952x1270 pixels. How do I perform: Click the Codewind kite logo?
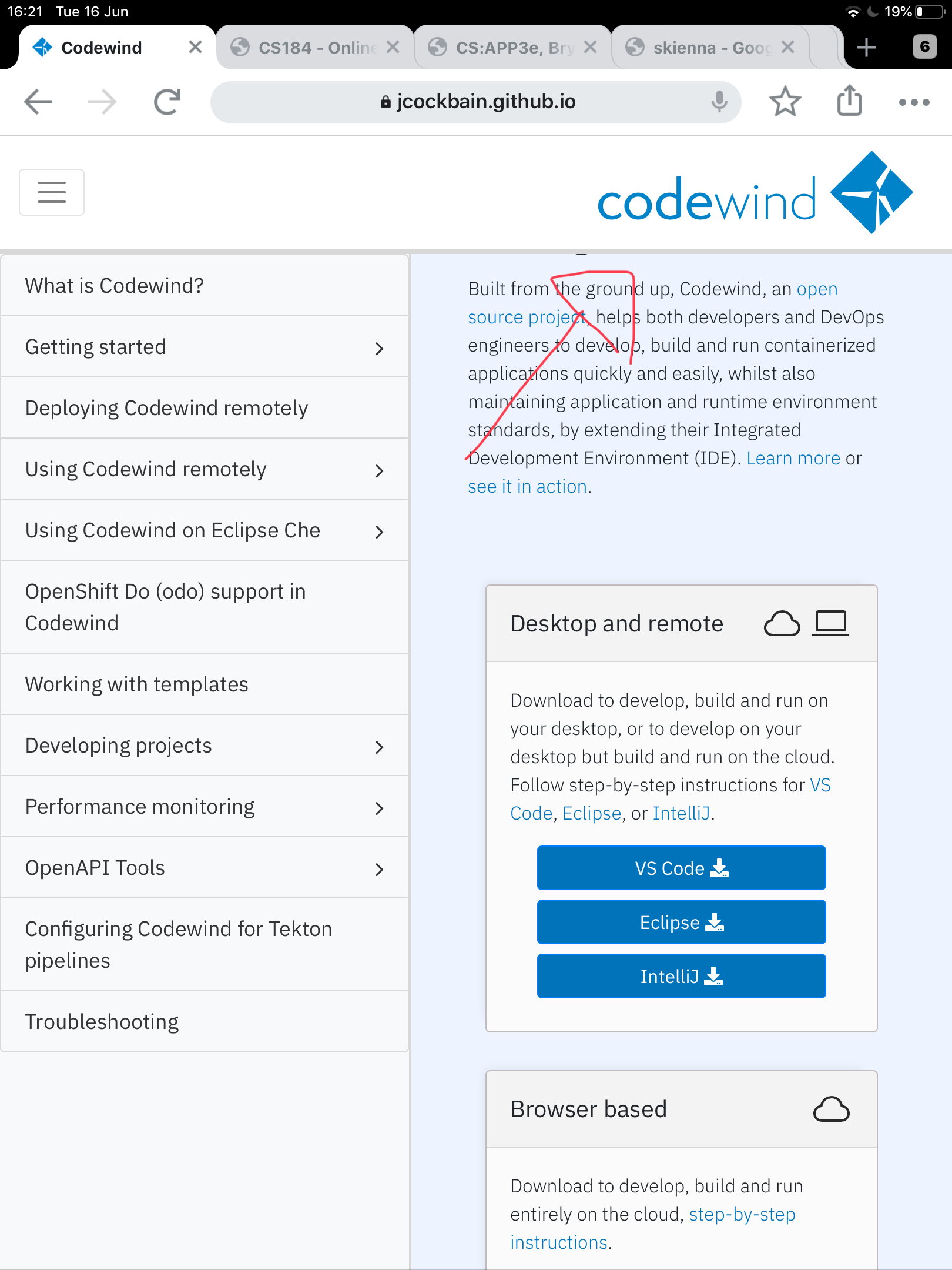pos(871,191)
